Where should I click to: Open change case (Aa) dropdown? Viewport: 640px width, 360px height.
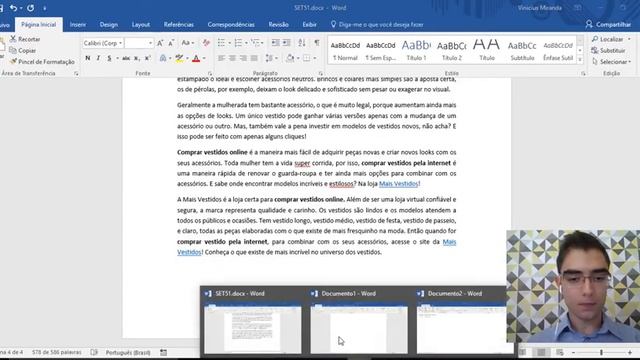click(x=187, y=43)
